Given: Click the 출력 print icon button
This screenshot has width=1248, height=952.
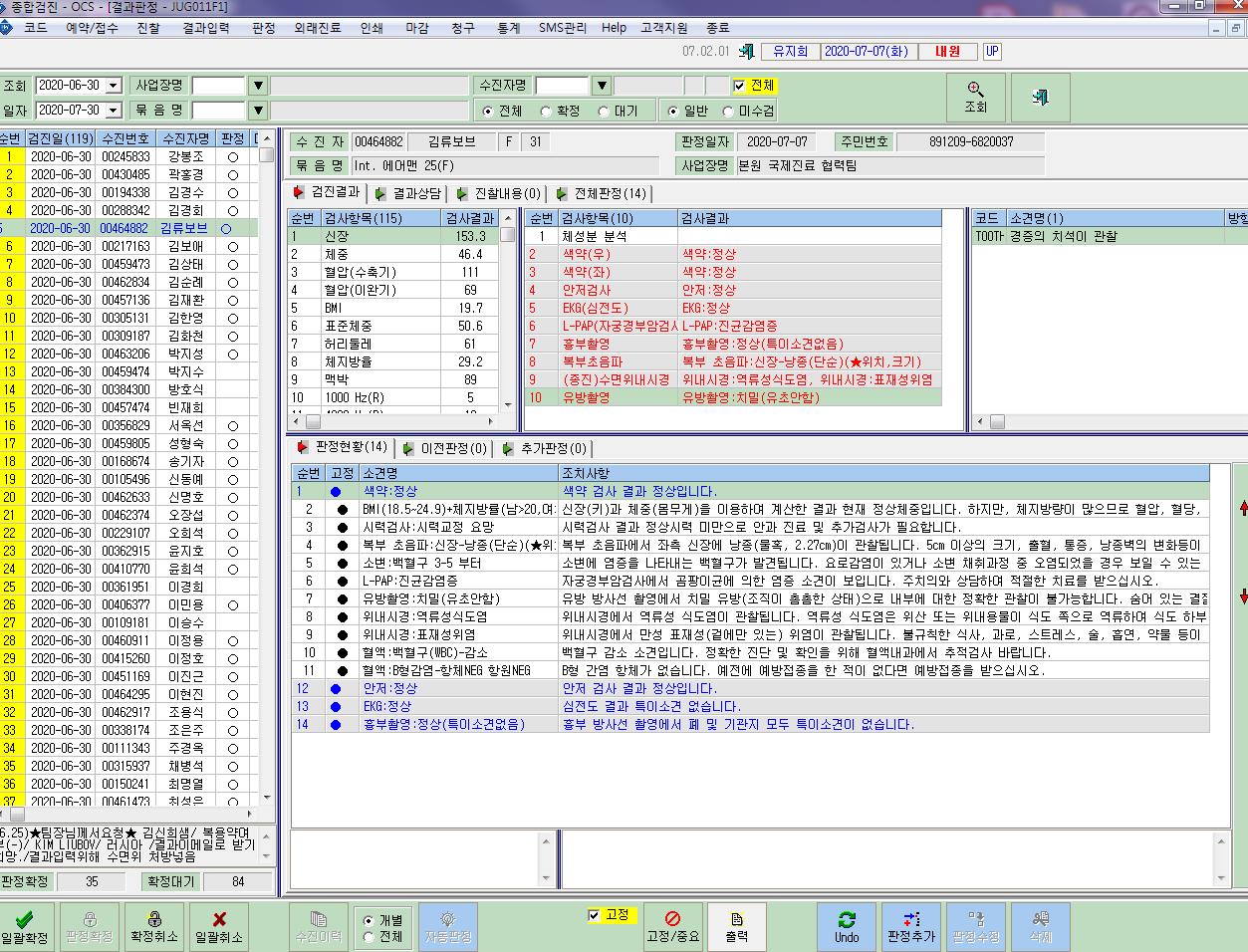Looking at the screenshot, I should pyautogui.click(x=737, y=926).
